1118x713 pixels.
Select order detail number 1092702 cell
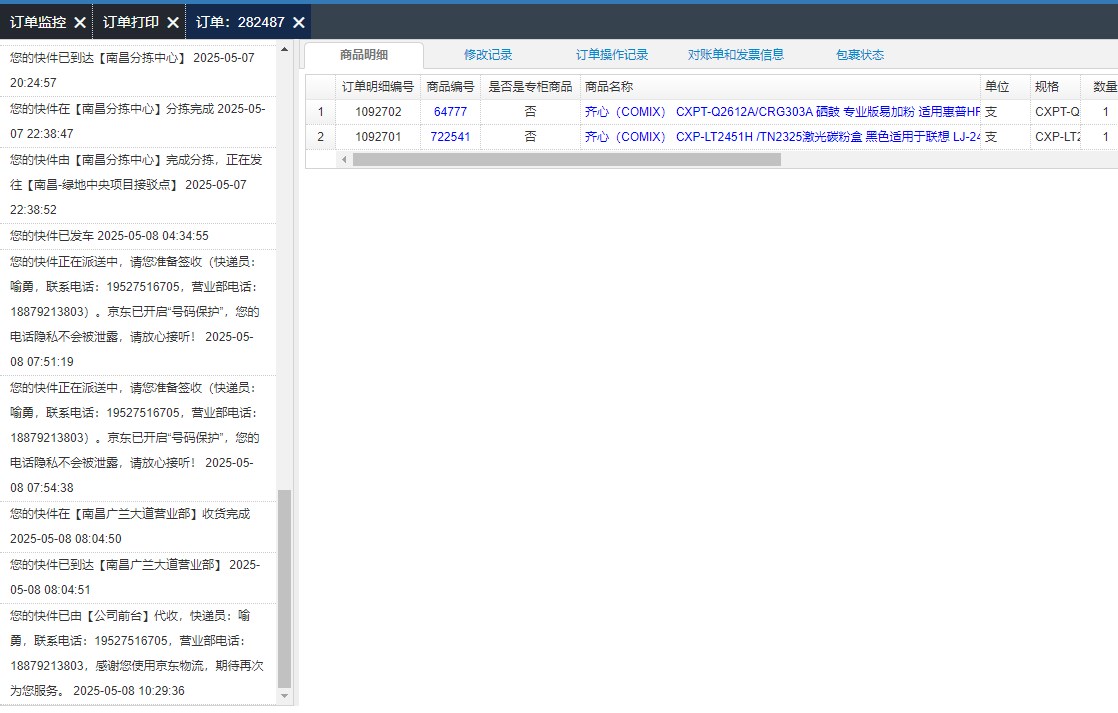378,112
